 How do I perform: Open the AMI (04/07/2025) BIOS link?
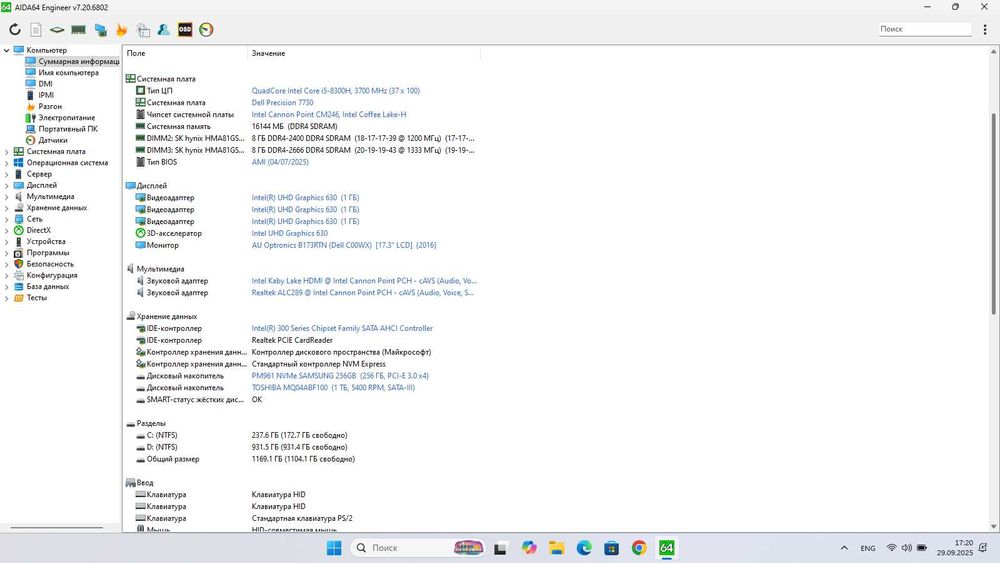coord(280,162)
